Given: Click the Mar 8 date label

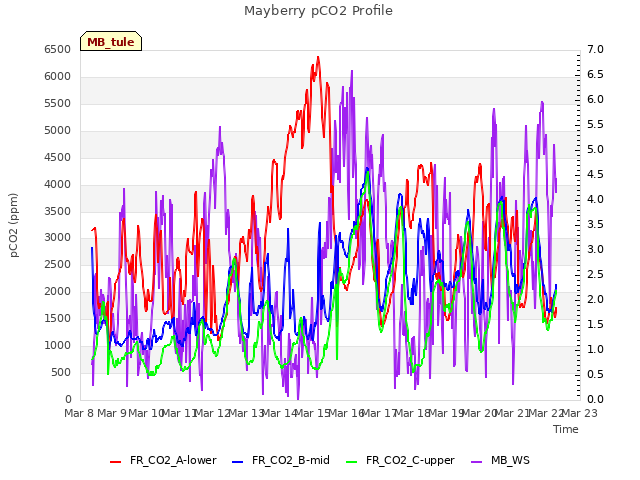Looking at the screenshot, I should 79,413.
